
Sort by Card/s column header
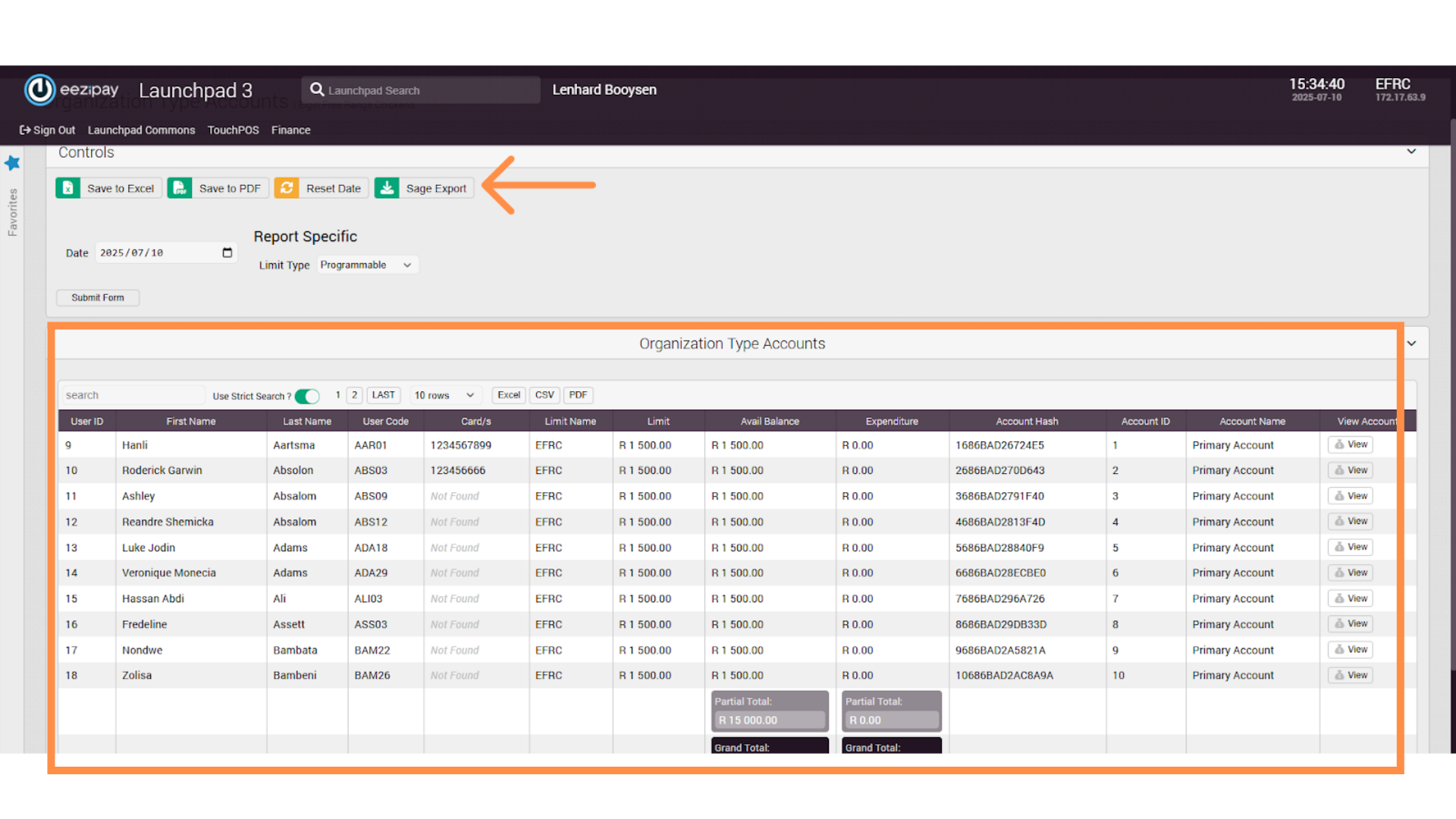[476, 421]
